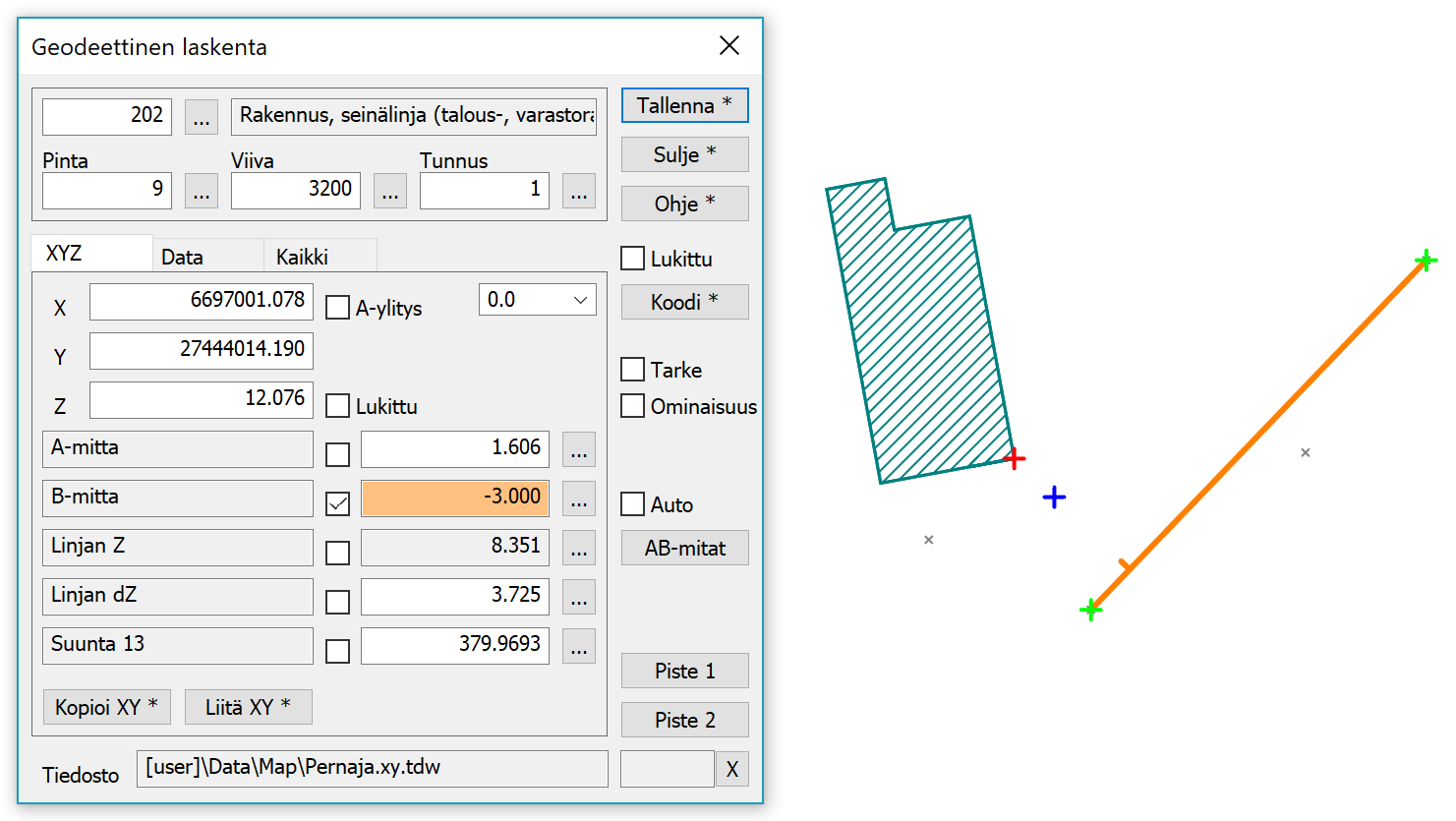
Task: Check the Tarke option
Action: [633, 370]
